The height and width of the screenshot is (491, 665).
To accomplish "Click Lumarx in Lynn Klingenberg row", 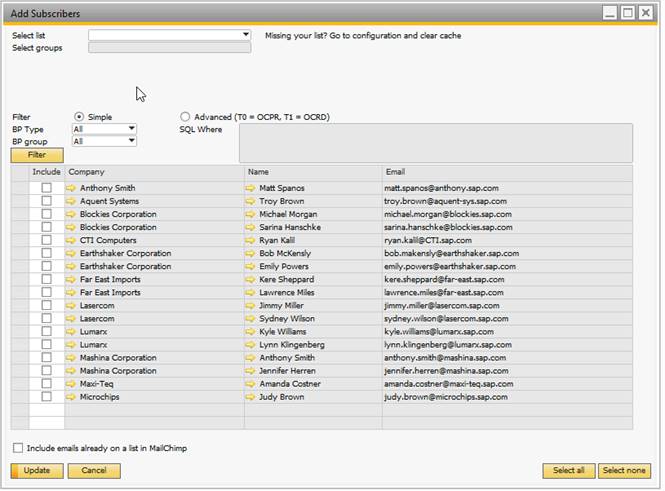I will (x=93, y=345).
